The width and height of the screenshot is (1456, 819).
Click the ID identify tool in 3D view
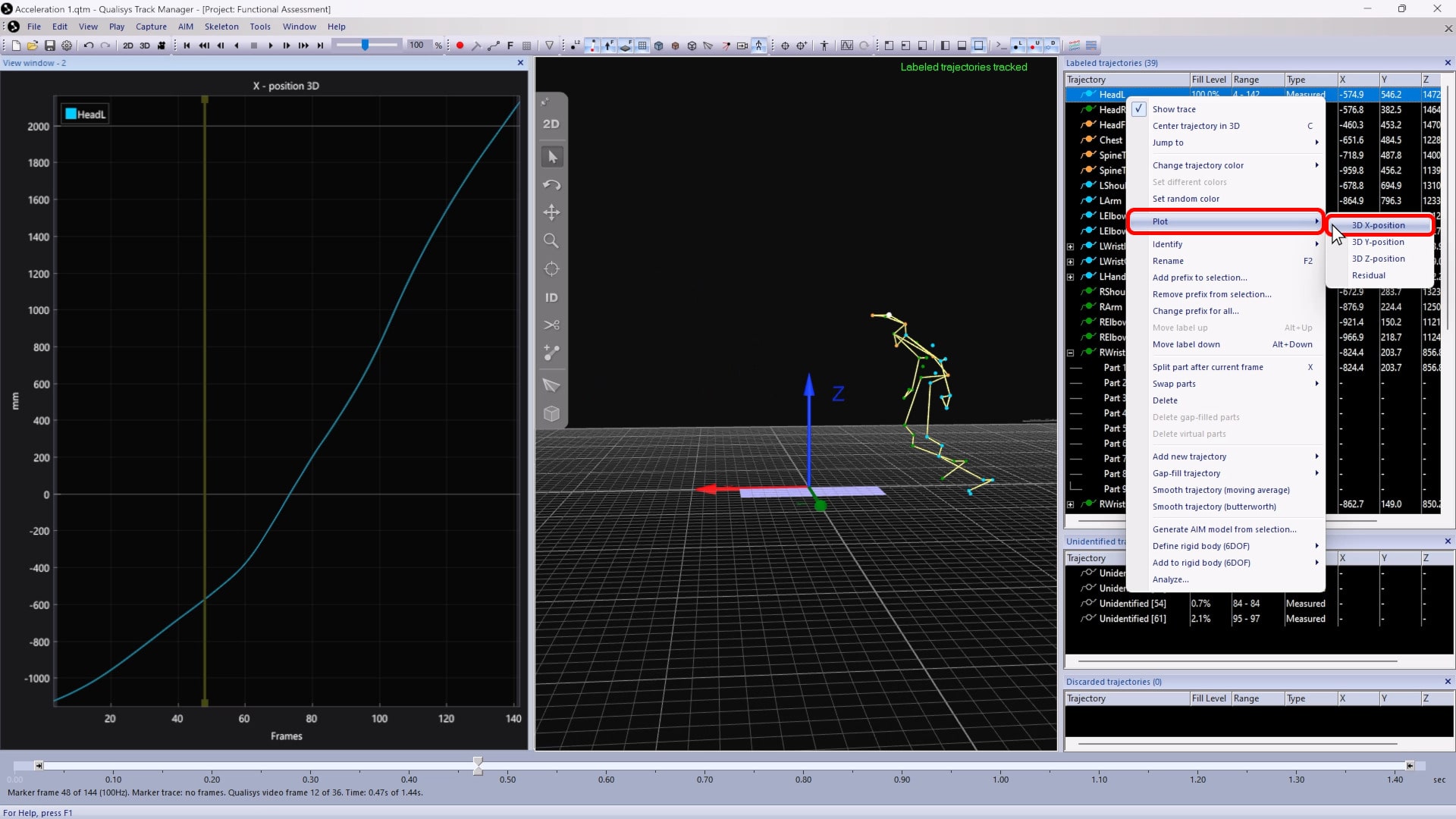click(x=551, y=297)
